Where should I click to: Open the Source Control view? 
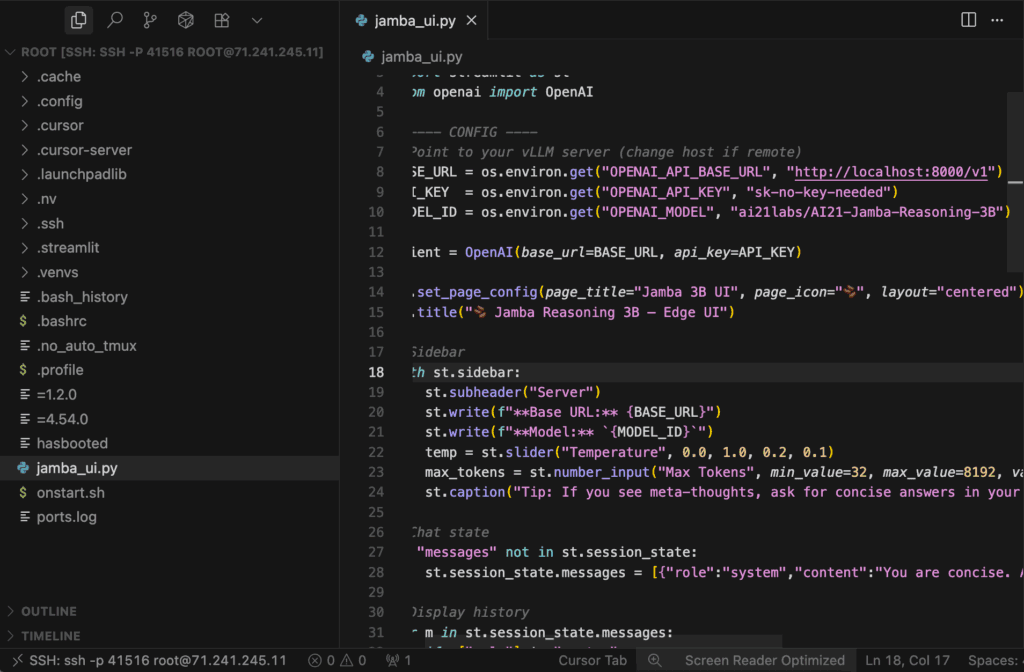coord(150,20)
